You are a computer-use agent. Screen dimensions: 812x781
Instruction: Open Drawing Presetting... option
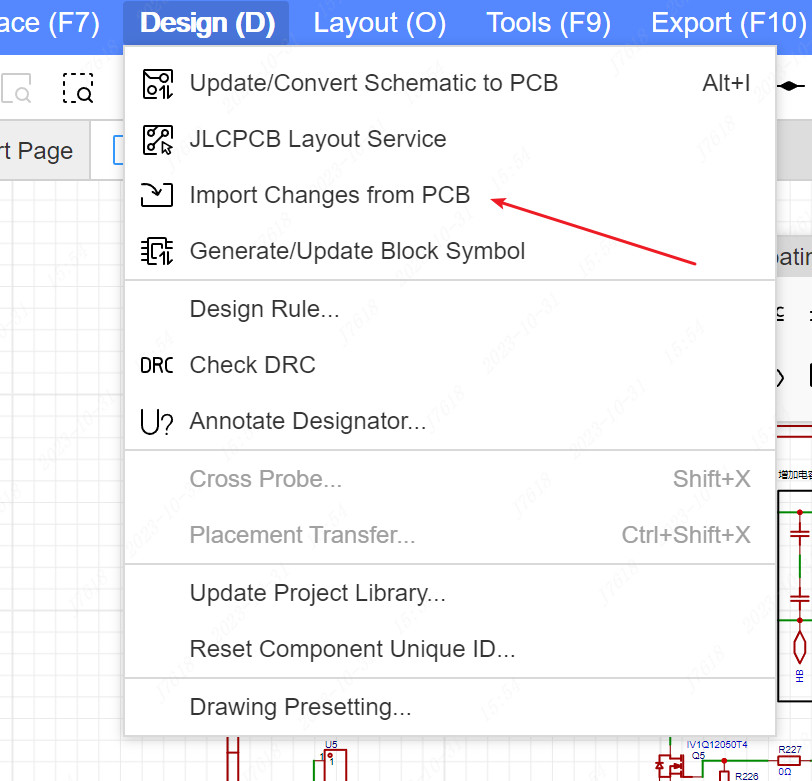(300, 707)
